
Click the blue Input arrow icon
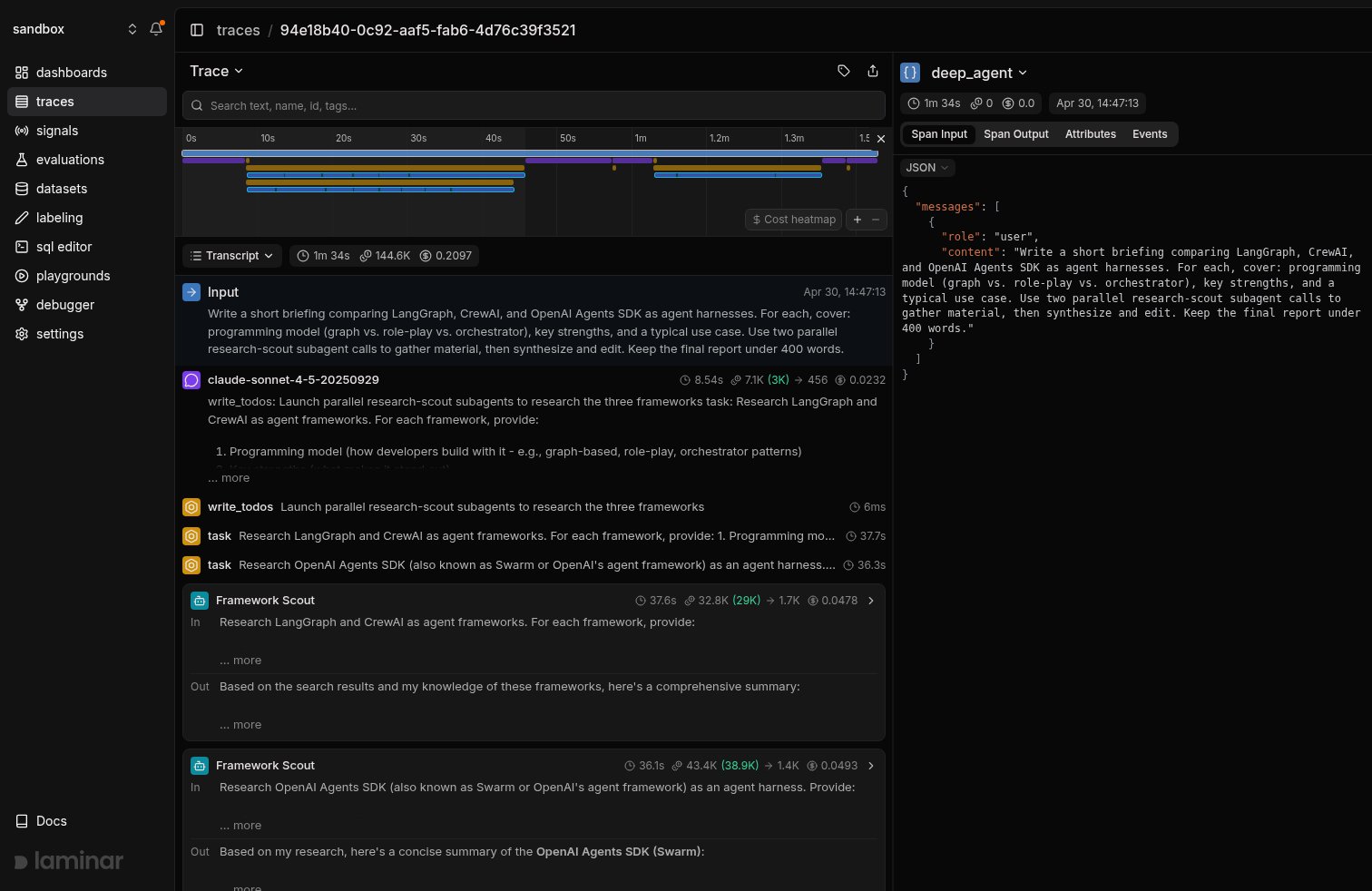pyautogui.click(x=191, y=292)
